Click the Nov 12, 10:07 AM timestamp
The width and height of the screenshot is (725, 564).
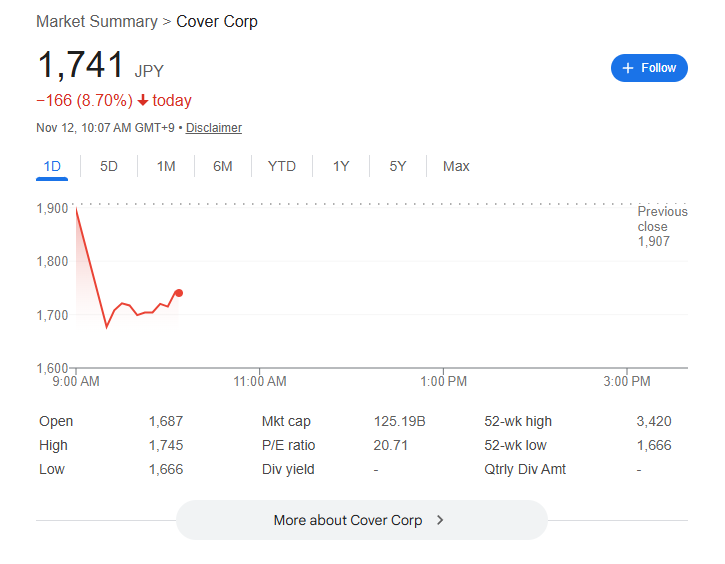pyautogui.click(x=105, y=128)
